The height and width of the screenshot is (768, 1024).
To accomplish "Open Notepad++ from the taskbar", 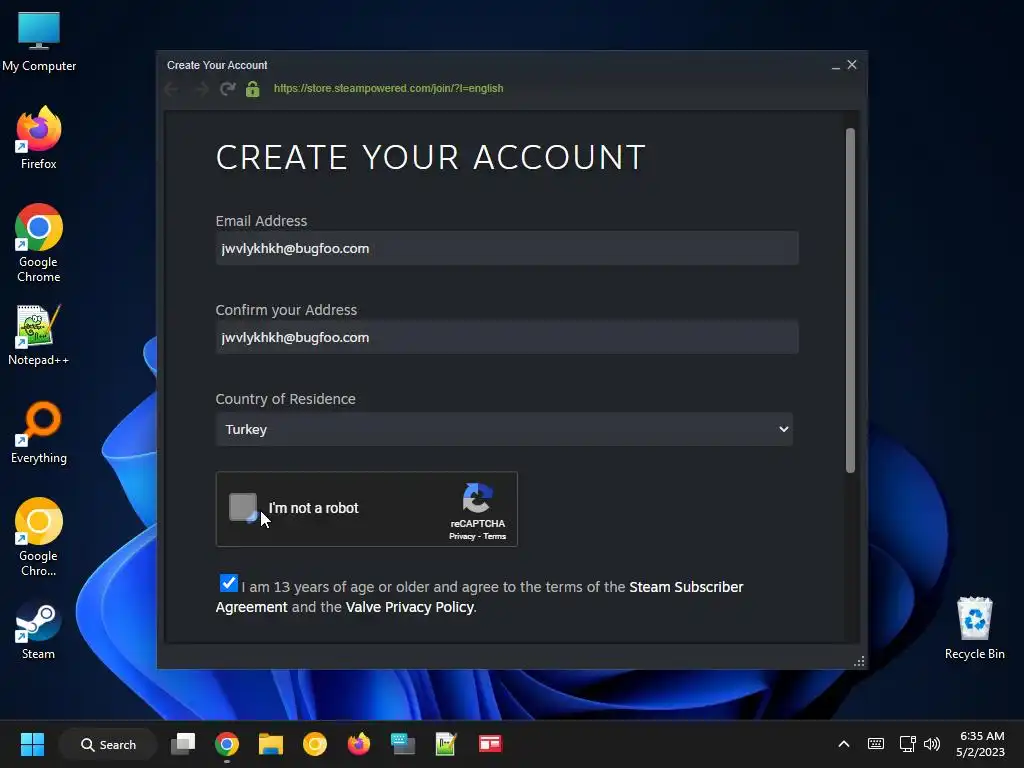I will pyautogui.click(x=446, y=744).
